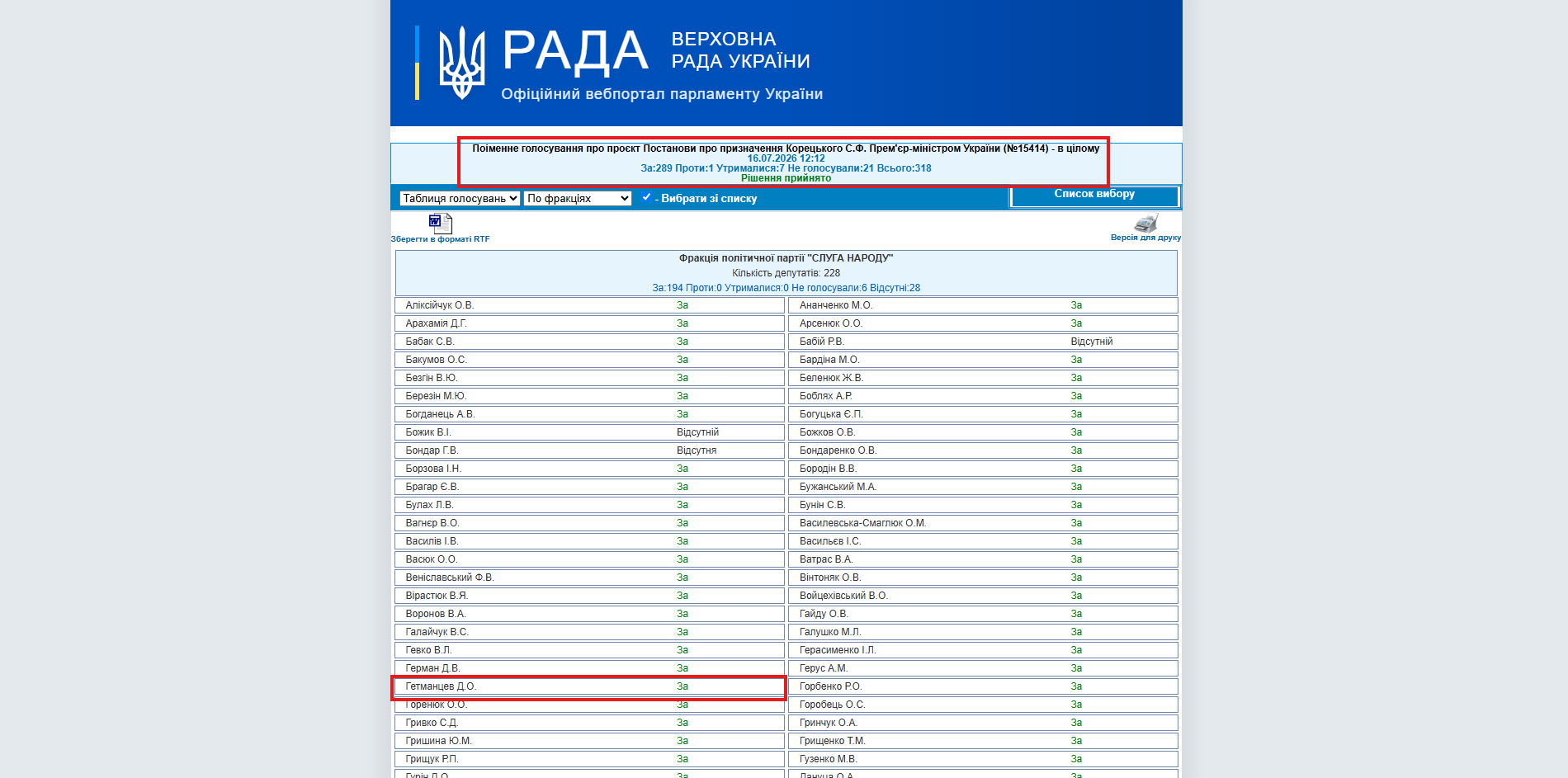This screenshot has height=778, width=1568.
Task: Select the row 'Горбенко Р.О.'
Action: (983, 686)
